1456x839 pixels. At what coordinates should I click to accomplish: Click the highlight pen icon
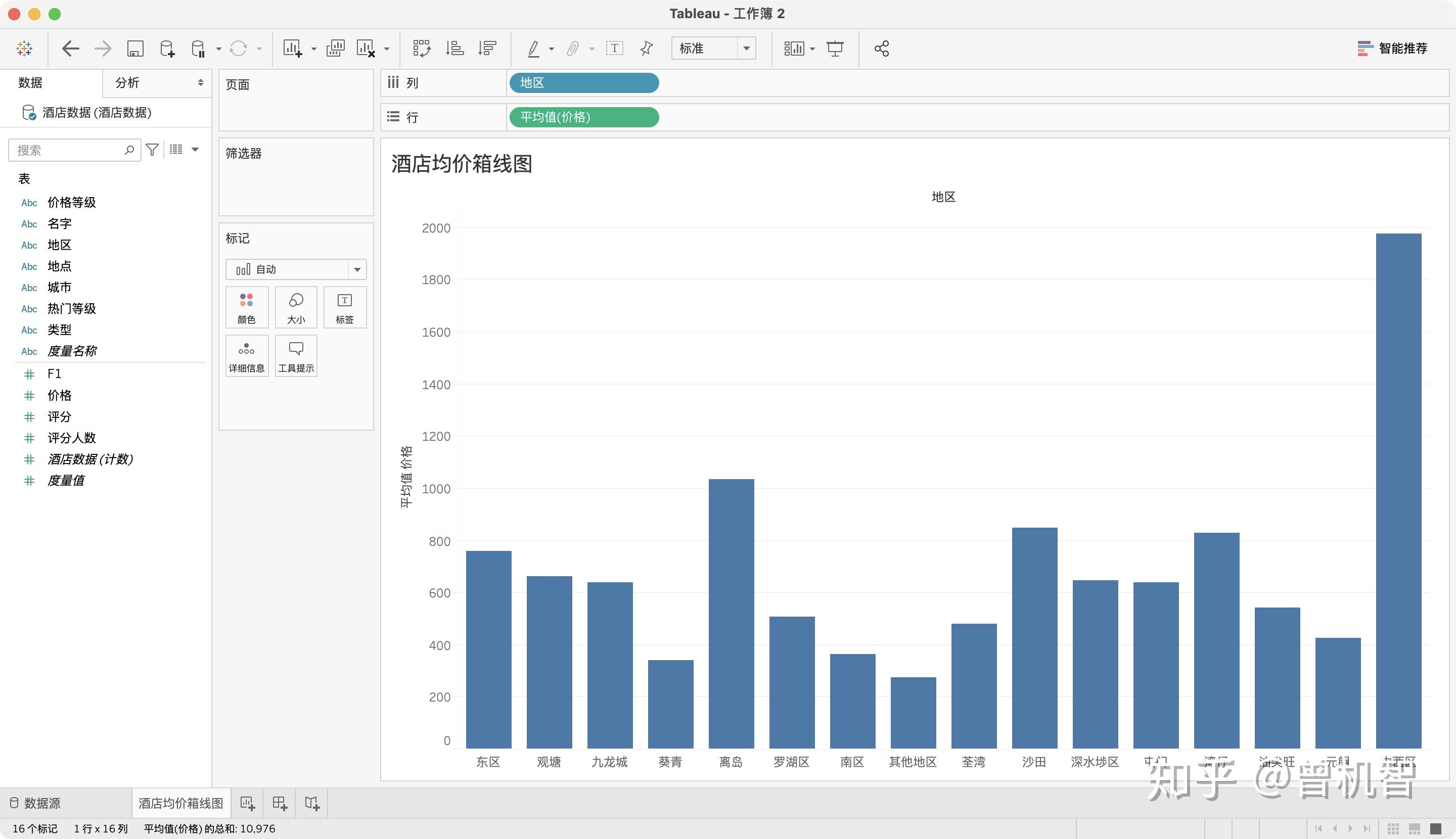534,49
